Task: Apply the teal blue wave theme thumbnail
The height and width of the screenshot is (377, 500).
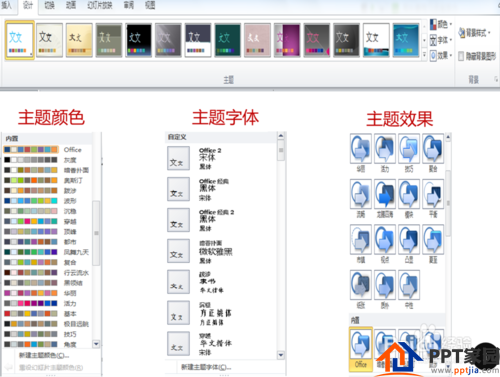Action: coord(406,40)
